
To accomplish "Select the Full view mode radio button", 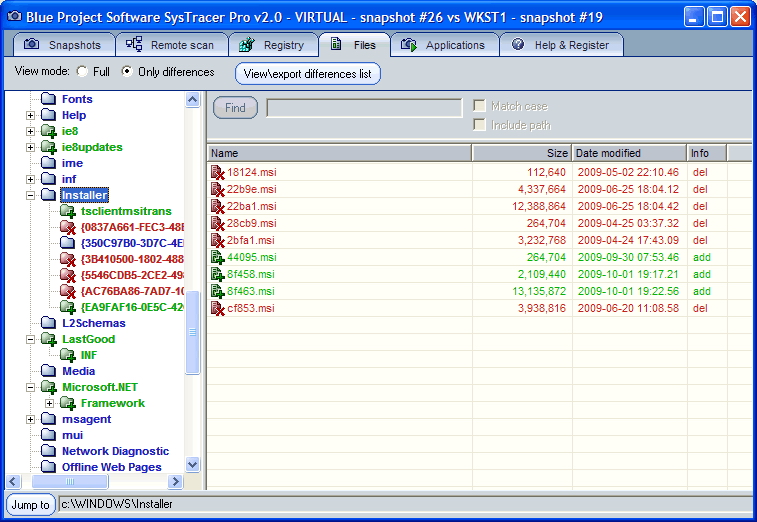I will (82, 72).
